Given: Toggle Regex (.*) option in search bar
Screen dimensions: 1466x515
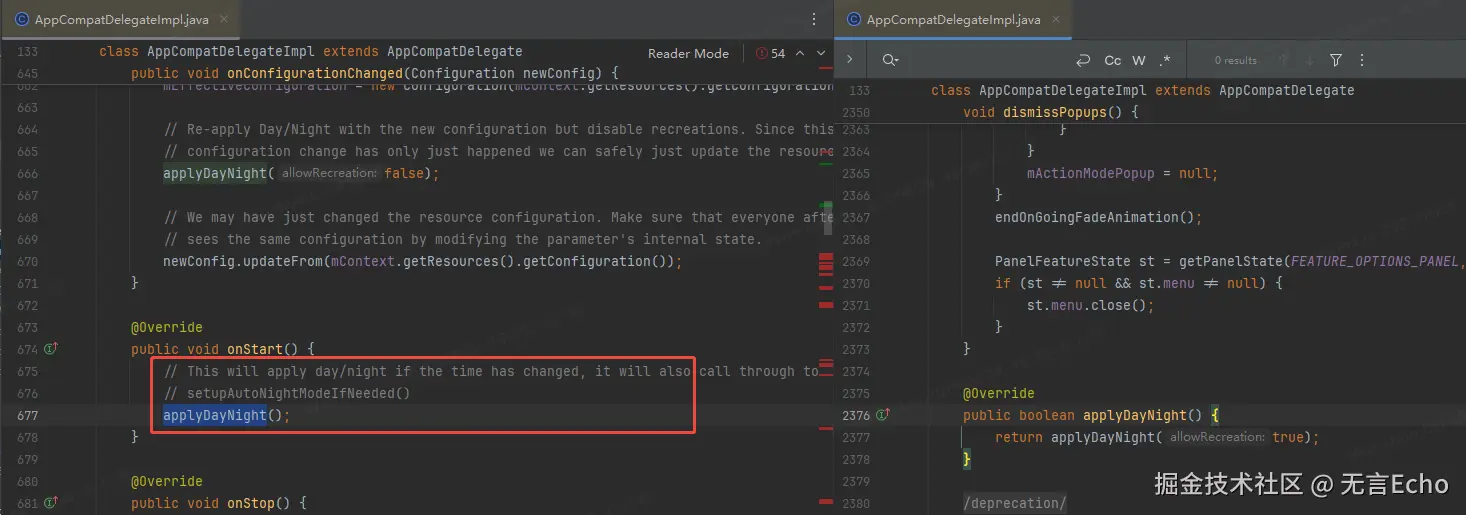Looking at the screenshot, I should click(x=1165, y=60).
